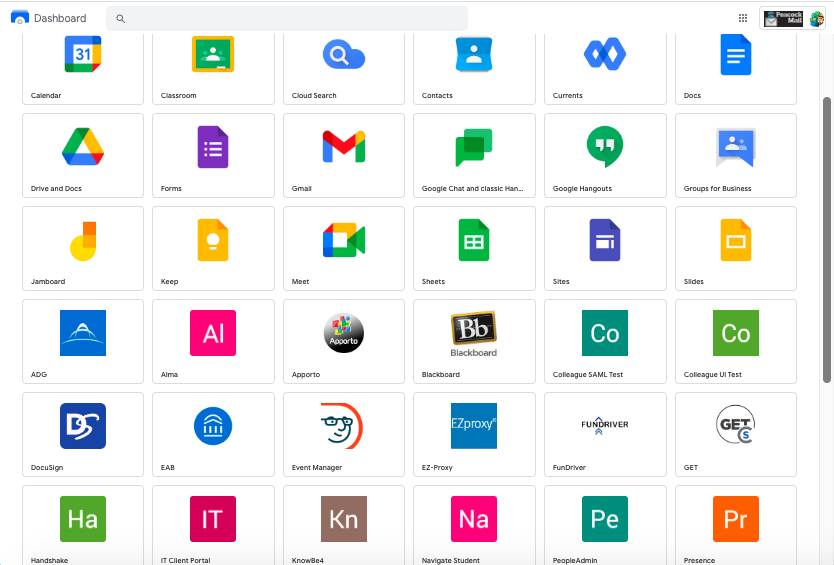Open the Event Manager icon
Screen dimensions: 834x565
pyautogui.click(x=341, y=426)
